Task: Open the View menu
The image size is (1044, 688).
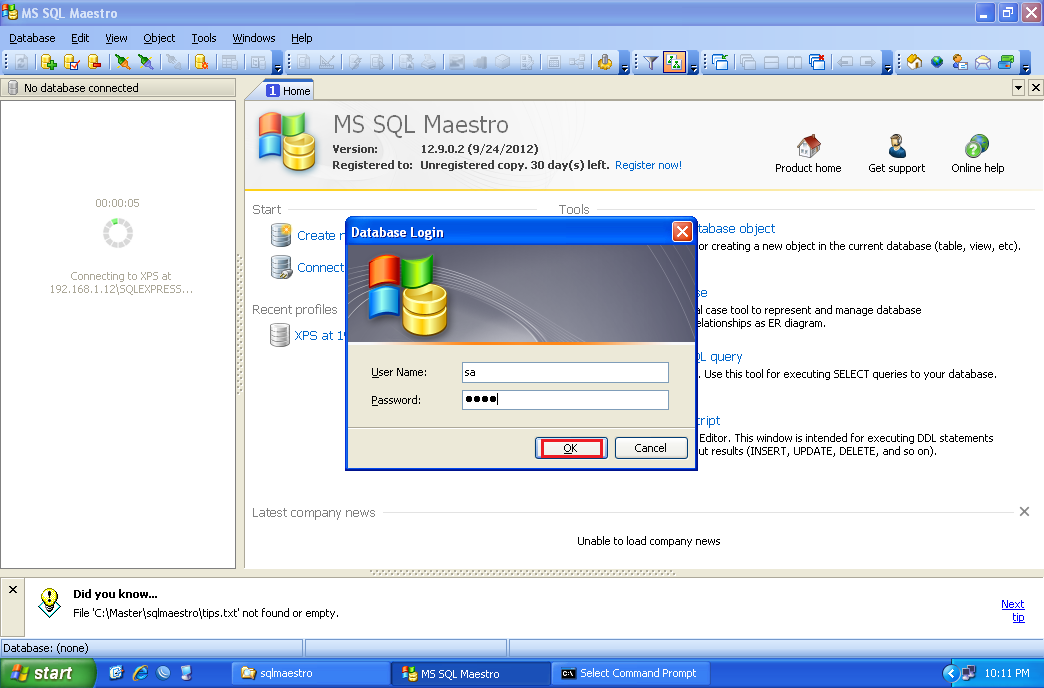Action: (x=116, y=38)
